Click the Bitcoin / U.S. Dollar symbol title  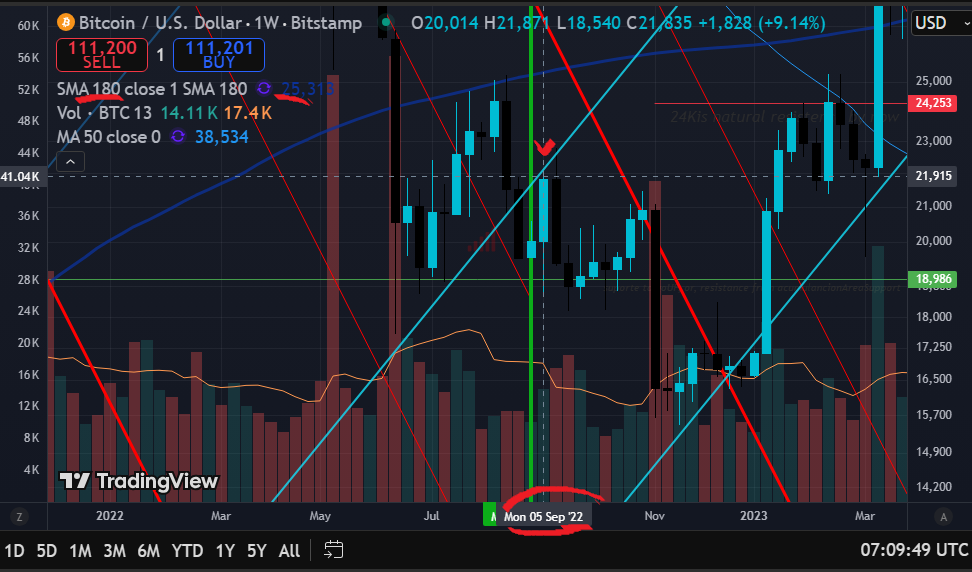[220, 23]
